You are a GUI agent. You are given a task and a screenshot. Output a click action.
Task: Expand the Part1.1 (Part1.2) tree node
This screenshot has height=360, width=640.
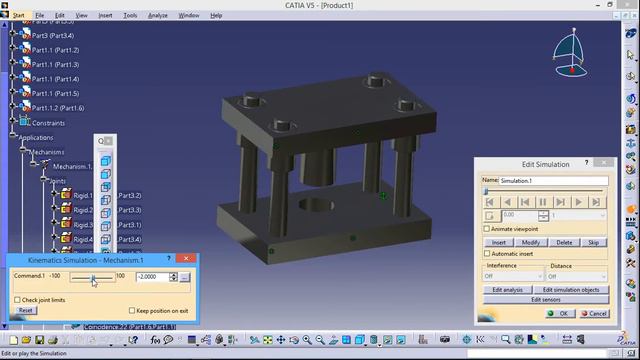(13, 48)
